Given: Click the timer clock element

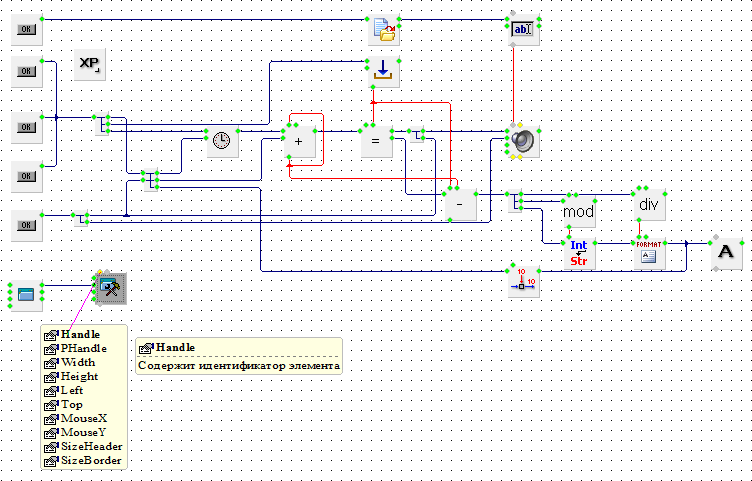Looking at the screenshot, I should pyautogui.click(x=222, y=143).
